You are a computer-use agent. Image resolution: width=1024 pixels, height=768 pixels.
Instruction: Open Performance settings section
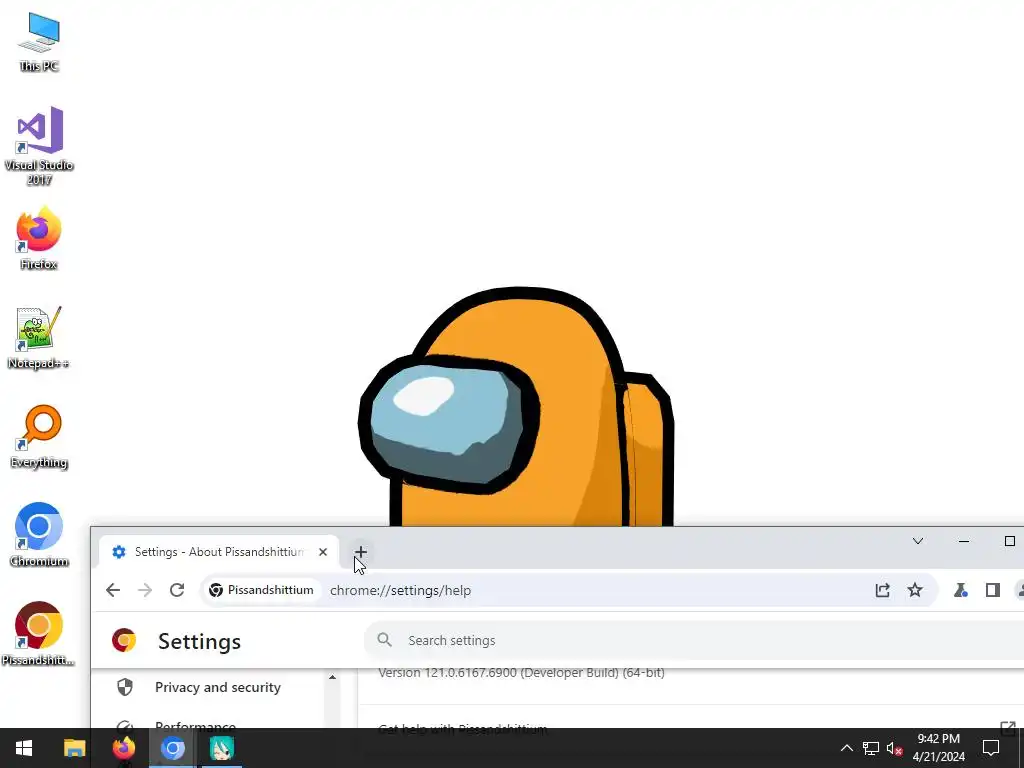click(x=195, y=724)
